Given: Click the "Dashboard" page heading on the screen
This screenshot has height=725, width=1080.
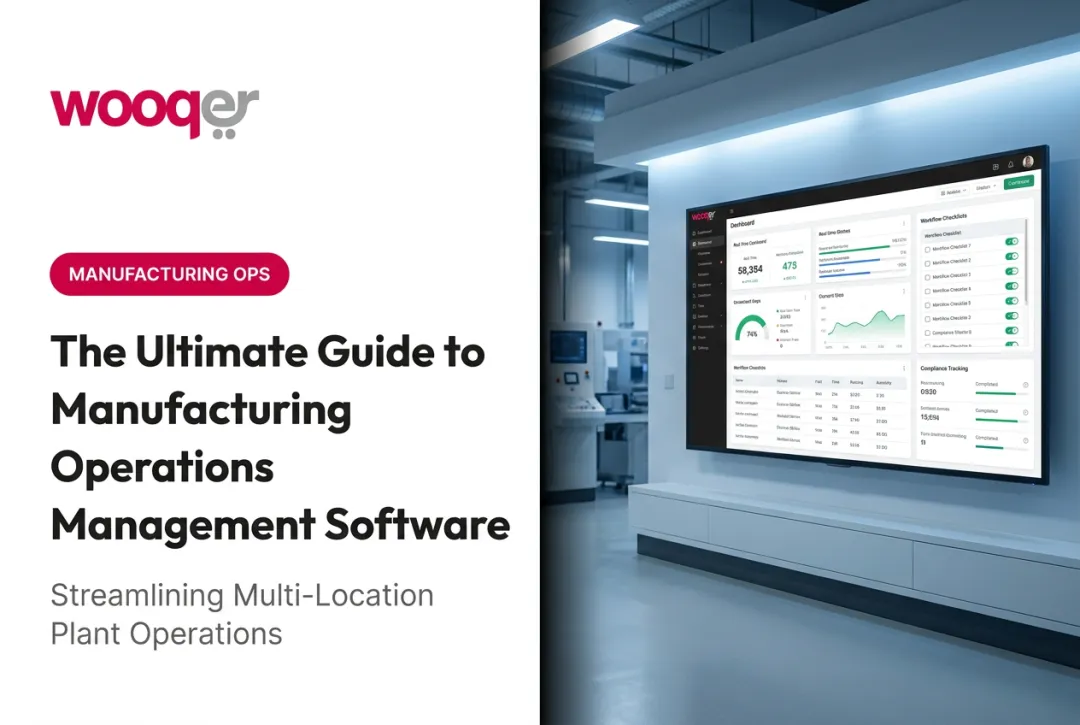Looking at the screenshot, I should (742, 224).
